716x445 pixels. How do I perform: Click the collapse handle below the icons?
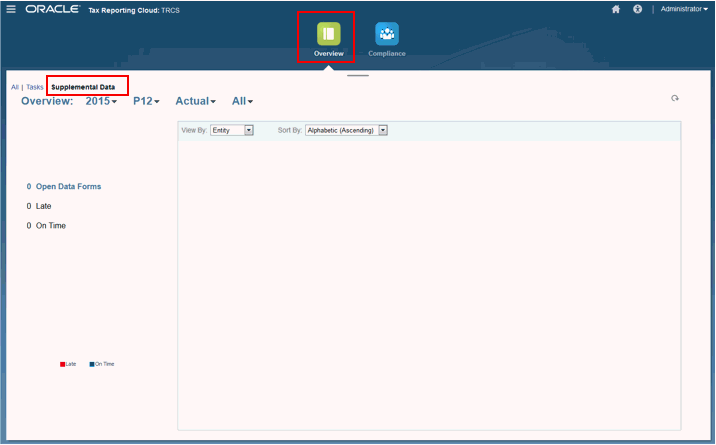358,75
